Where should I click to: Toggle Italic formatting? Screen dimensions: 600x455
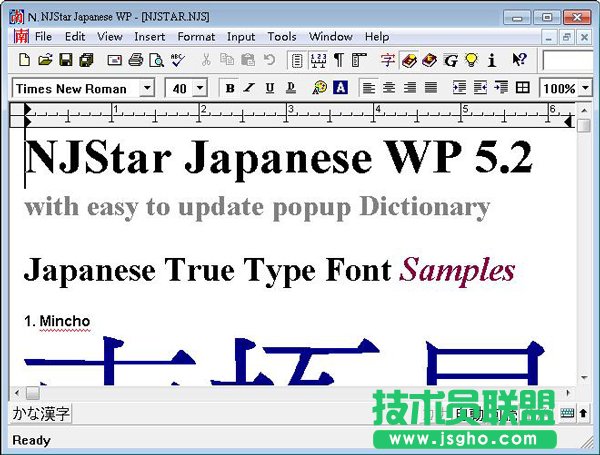click(249, 88)
